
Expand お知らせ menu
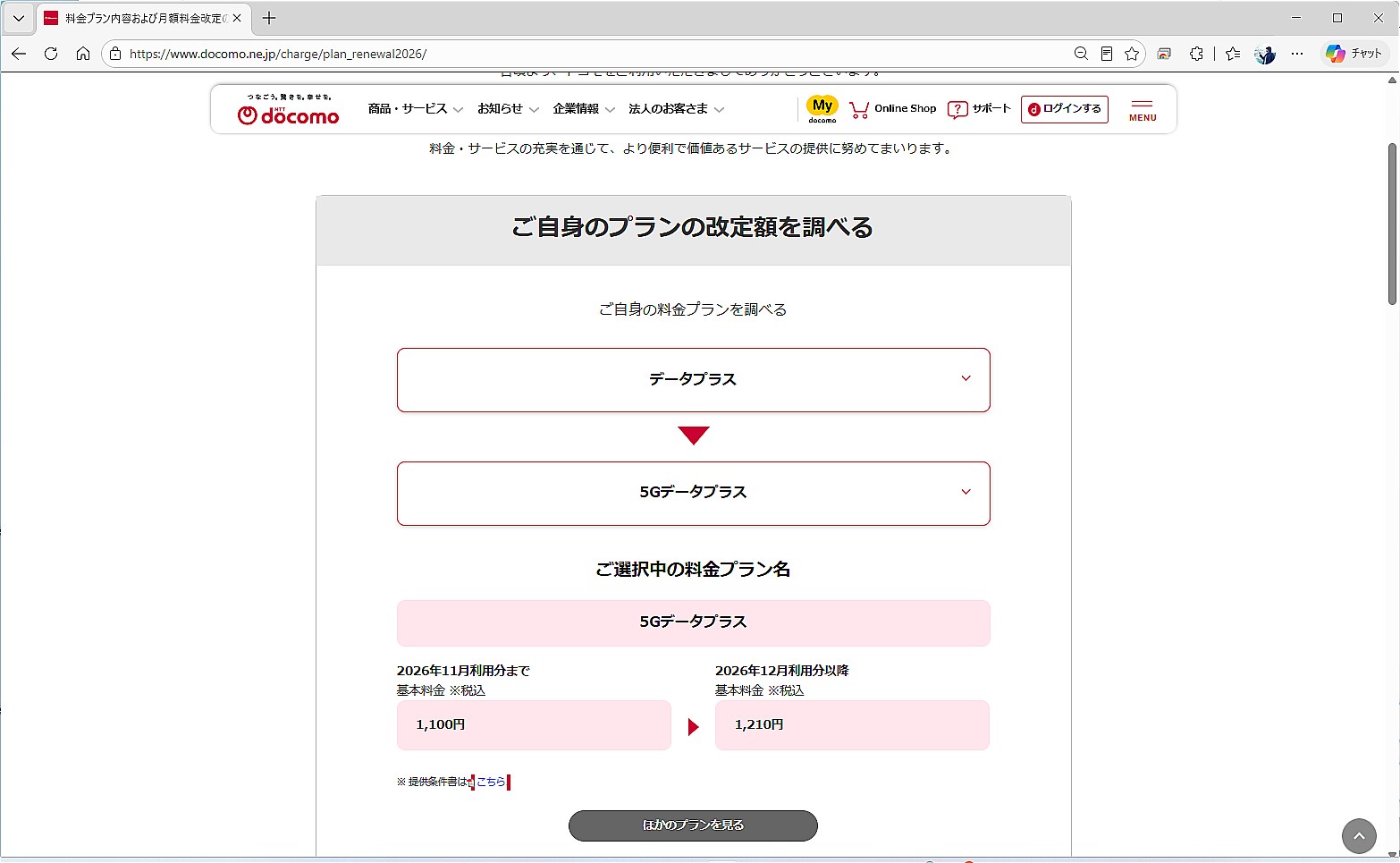508,109
